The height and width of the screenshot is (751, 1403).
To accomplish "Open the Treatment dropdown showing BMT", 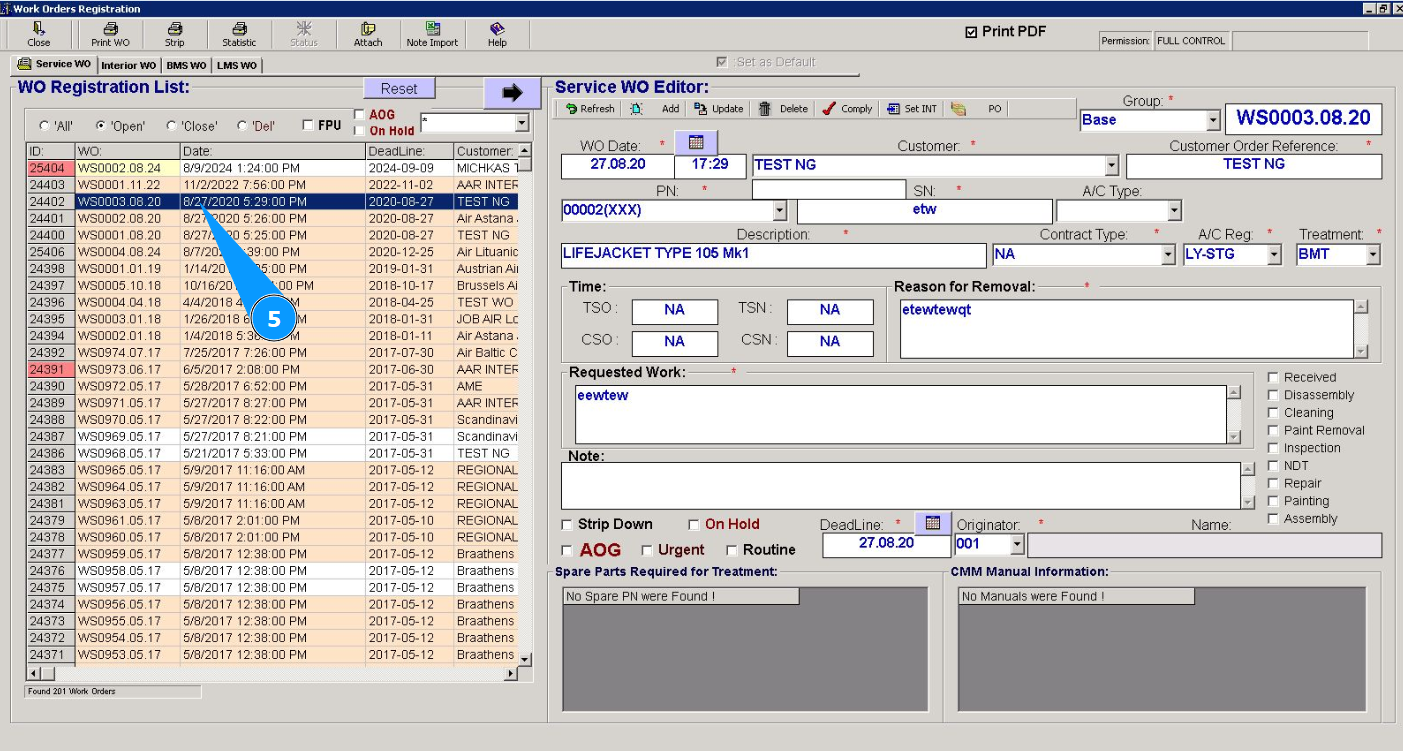I will tap(1372, 255).
